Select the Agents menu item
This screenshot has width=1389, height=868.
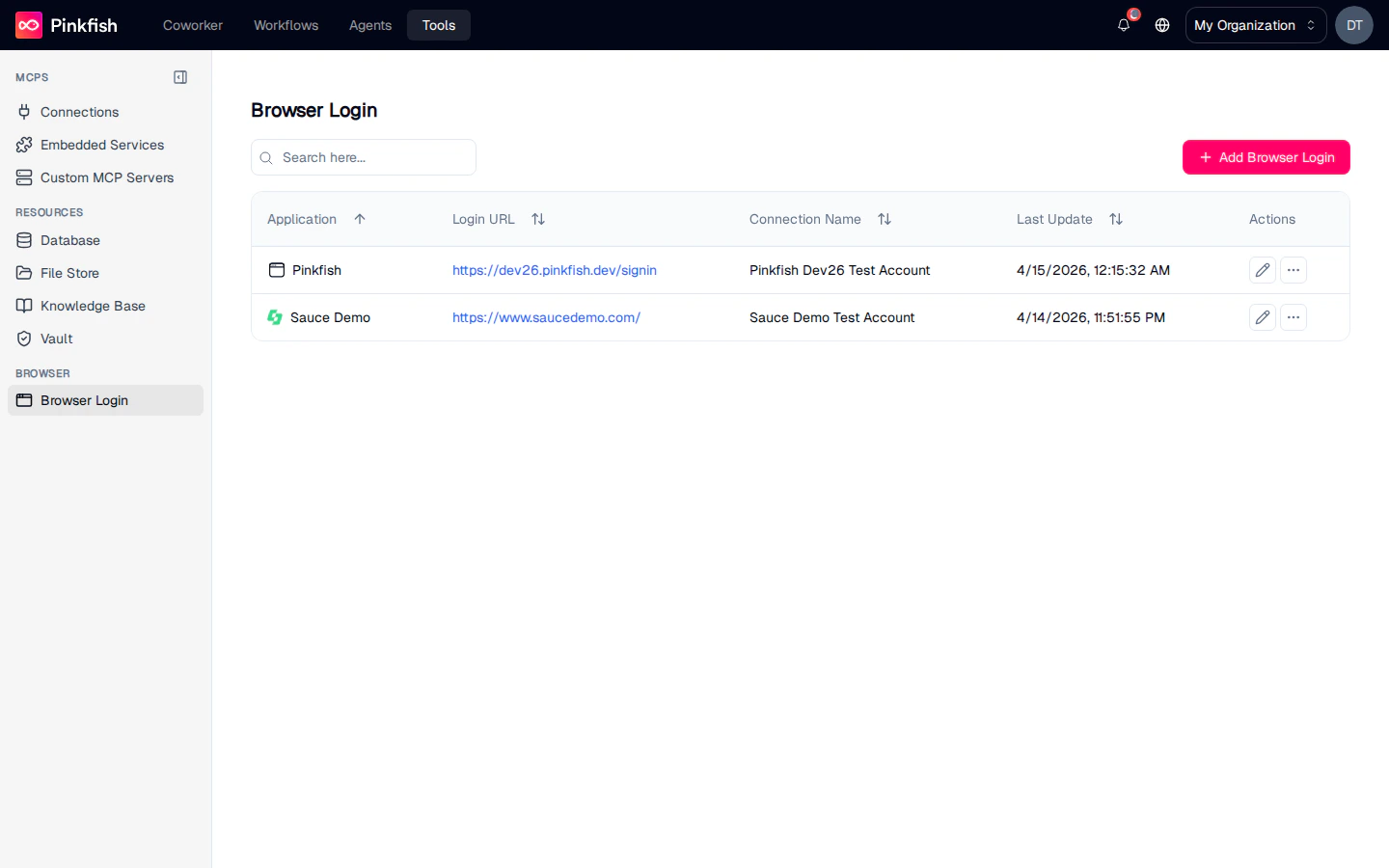[370, 25]
